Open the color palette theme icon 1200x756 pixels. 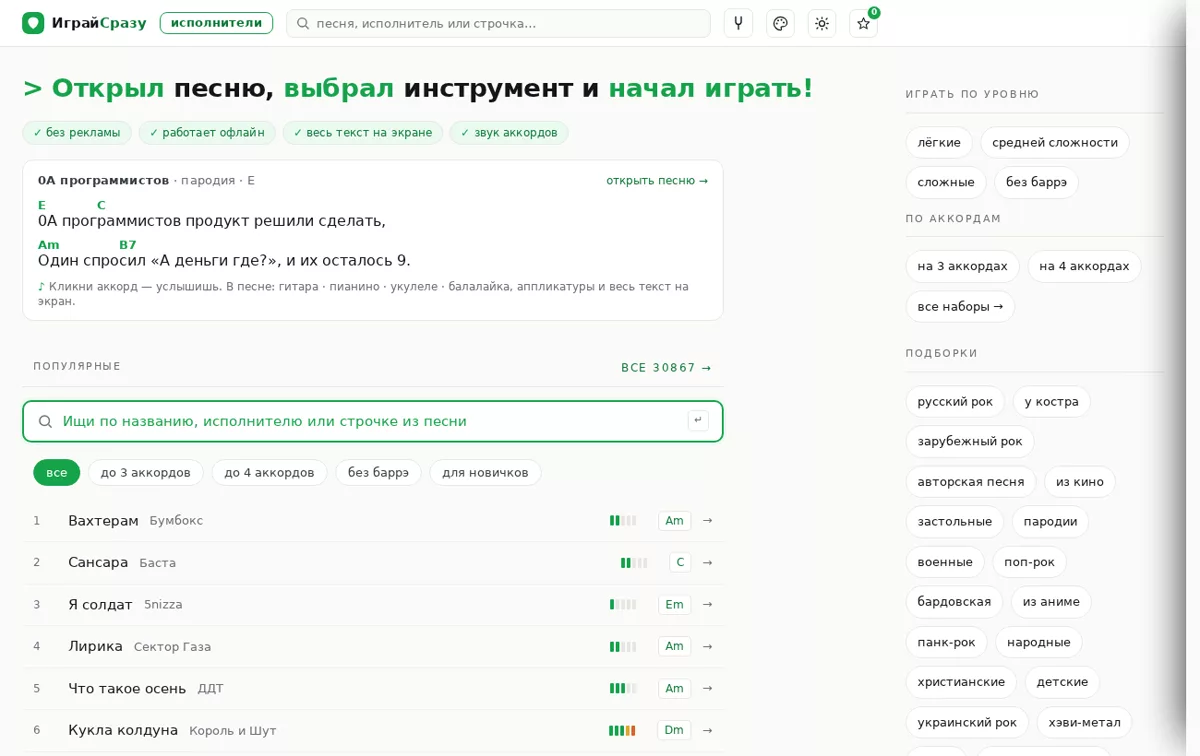pos(780,23)
